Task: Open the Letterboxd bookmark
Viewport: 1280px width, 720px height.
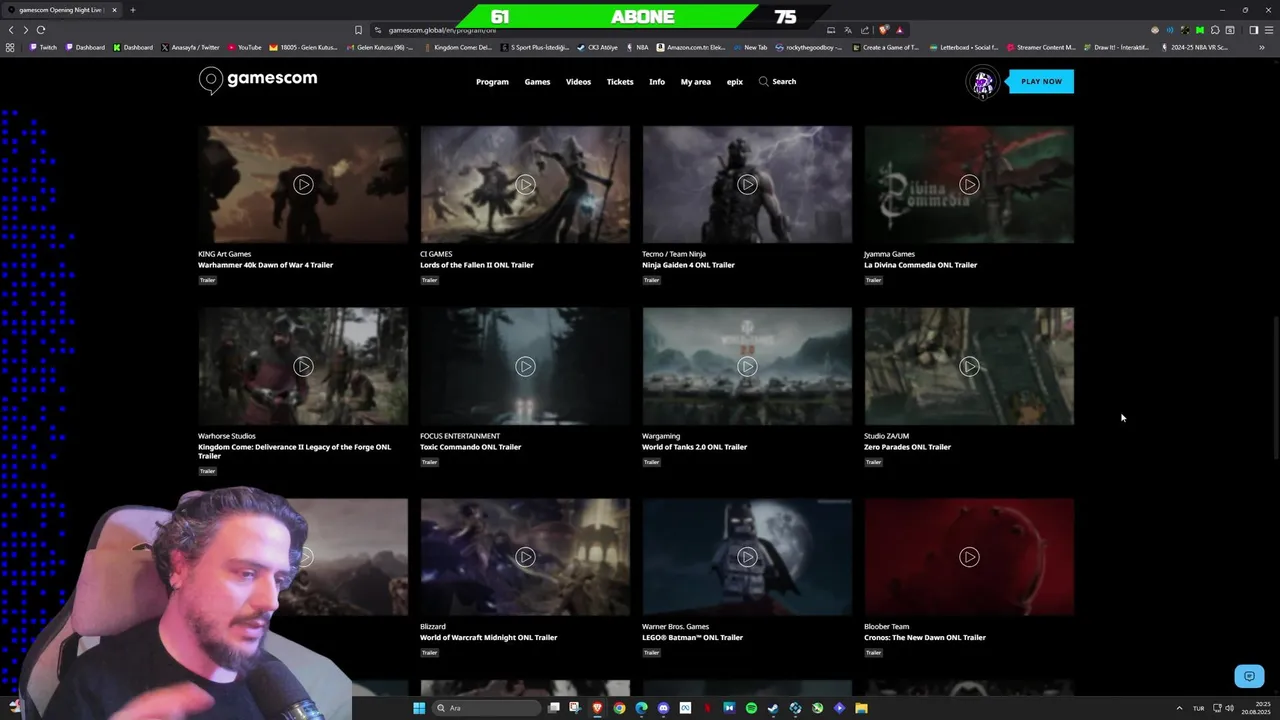Action: point(964,47)
